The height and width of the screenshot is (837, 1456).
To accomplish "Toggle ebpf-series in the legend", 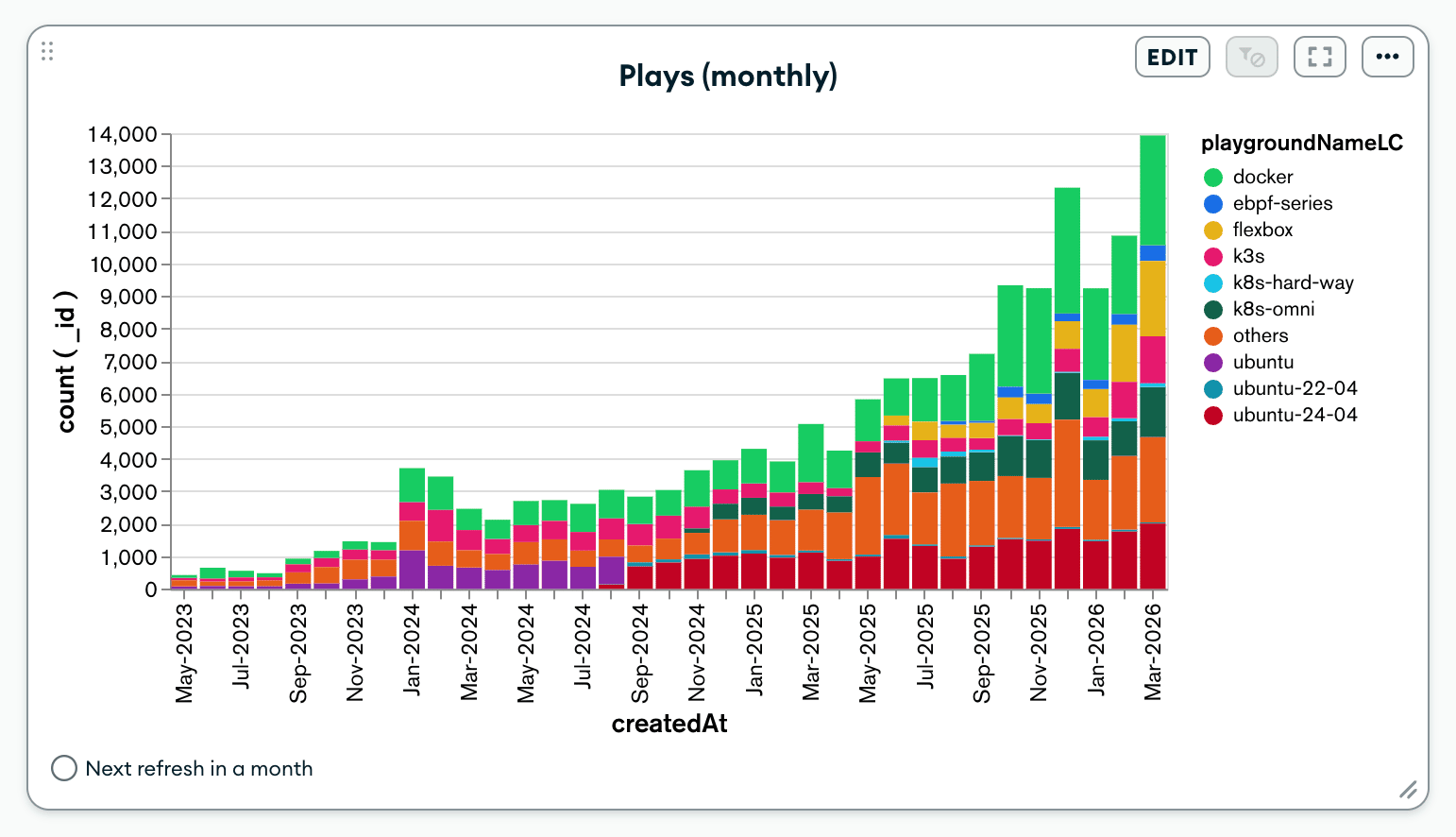I will [x=1281, y=203].
